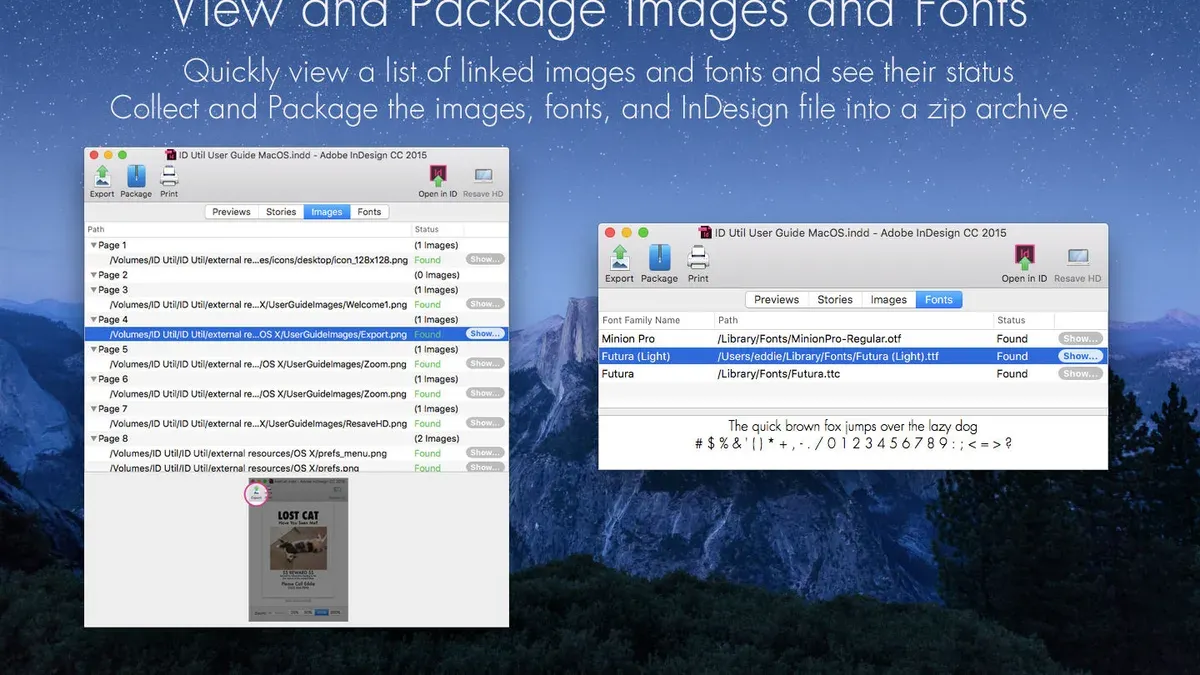The width and height of the screenshot is (1200, 675).
Task: Collapse the Page 7 disclosure triangle
Action: coord(94,409)
